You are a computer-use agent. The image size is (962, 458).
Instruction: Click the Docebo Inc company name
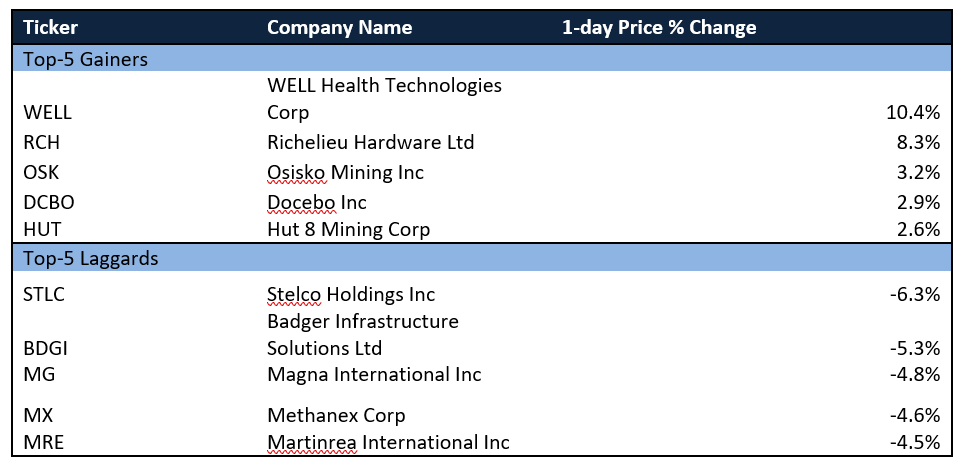click(x=317, y=201)
